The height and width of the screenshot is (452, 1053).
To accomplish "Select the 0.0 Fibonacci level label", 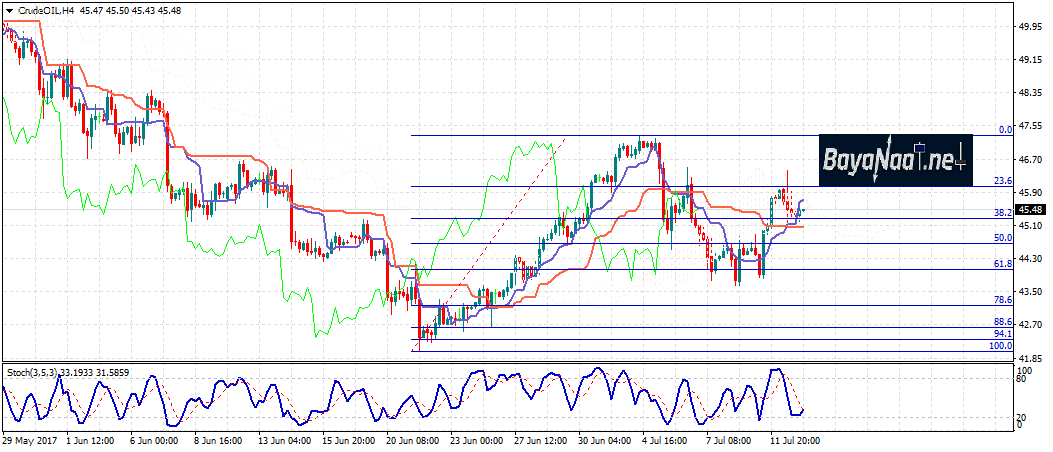I will click(x=1005, y=130).
